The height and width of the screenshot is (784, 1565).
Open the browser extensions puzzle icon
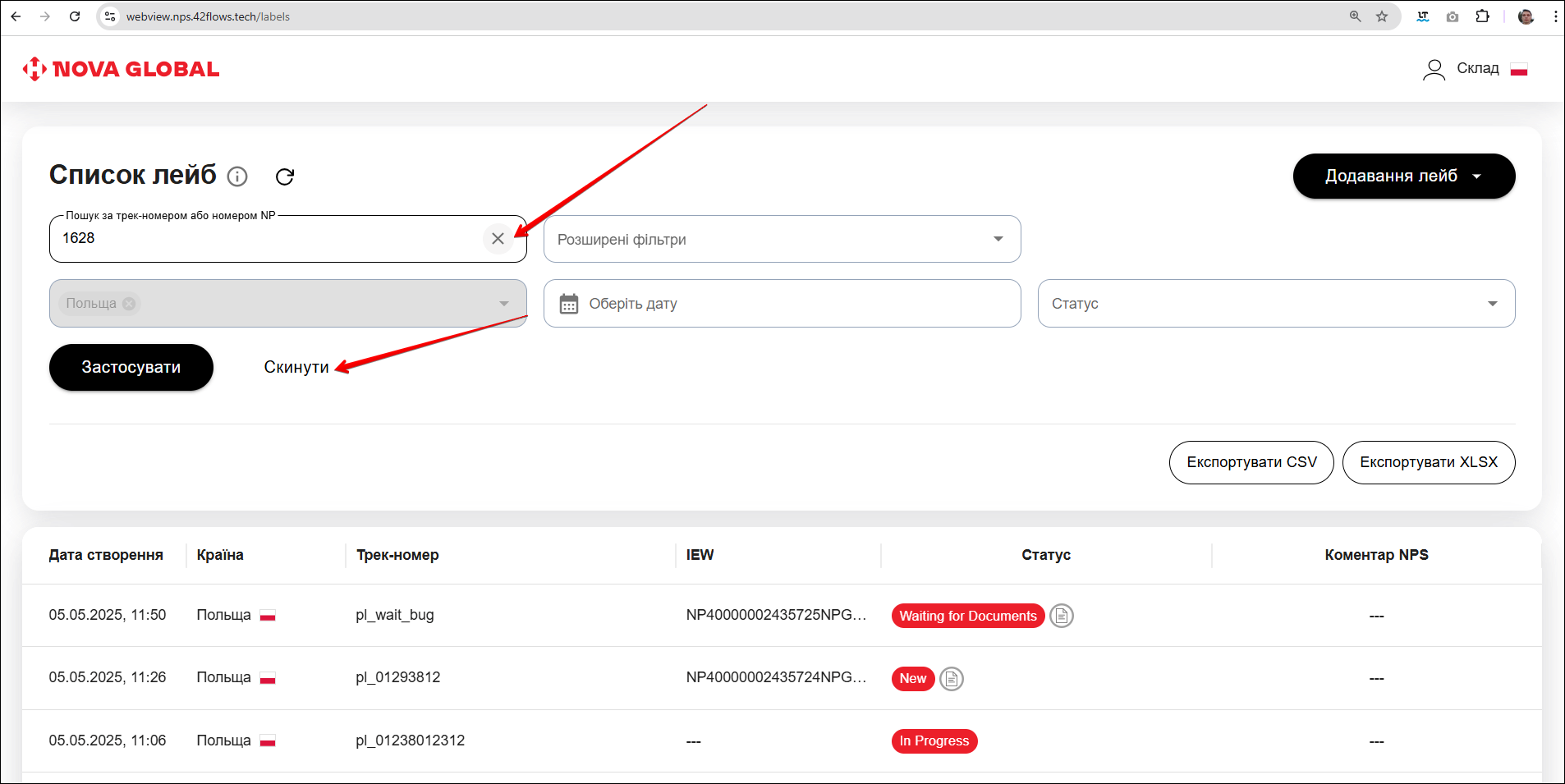1482,16
